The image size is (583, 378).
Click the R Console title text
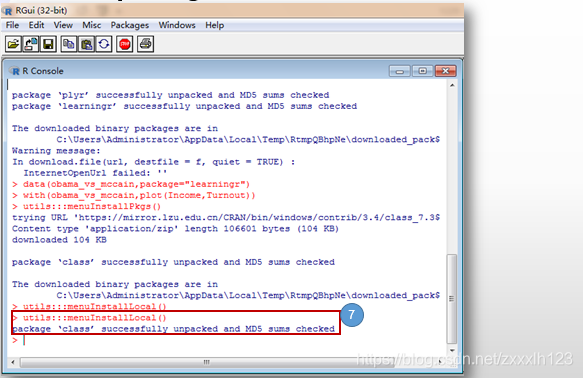click(43, 71)
